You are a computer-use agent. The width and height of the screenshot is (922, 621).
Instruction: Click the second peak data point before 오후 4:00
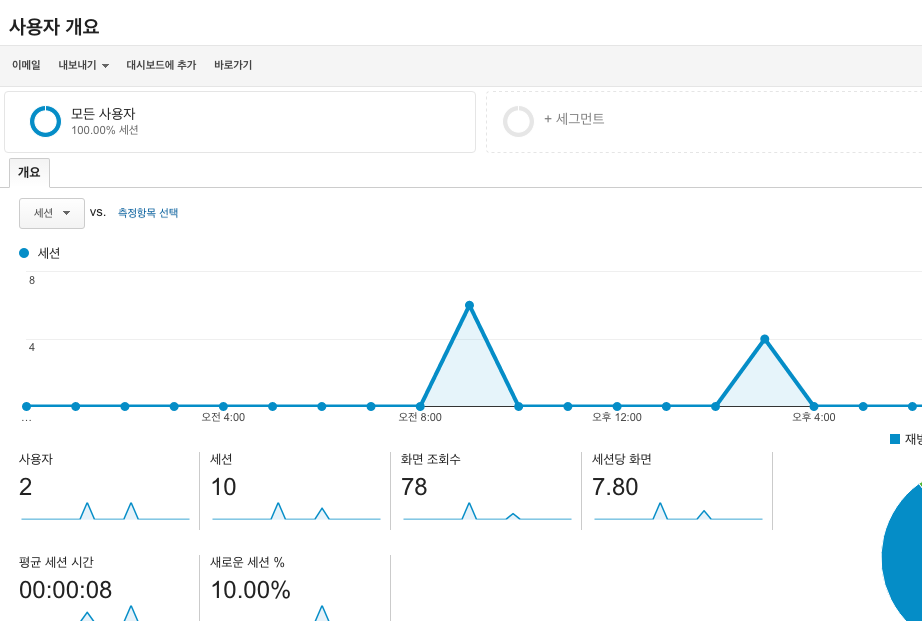point(765,339)
